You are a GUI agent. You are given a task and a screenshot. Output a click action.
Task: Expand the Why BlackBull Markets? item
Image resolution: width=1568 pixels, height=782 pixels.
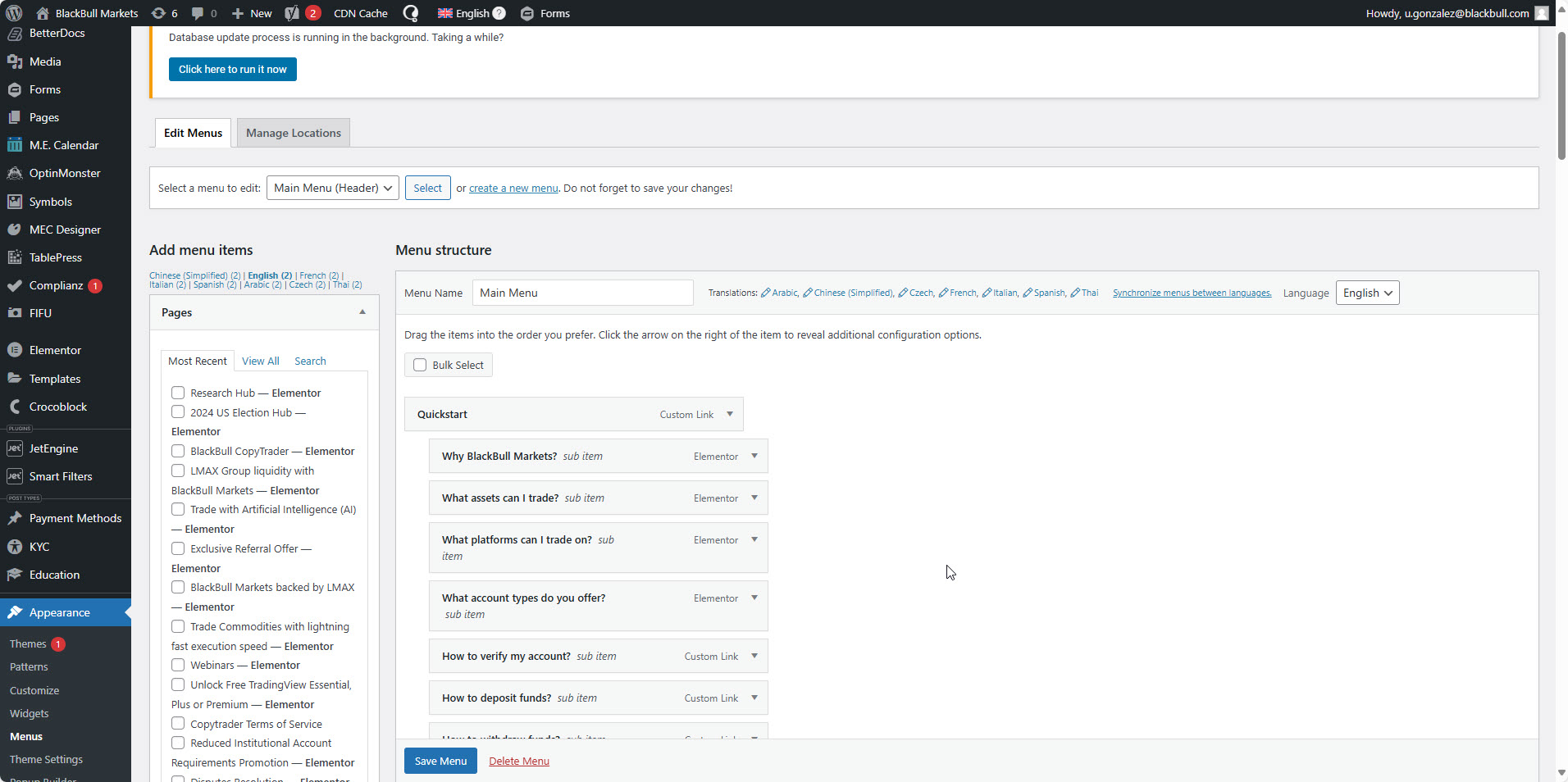[x=754, y=456]
